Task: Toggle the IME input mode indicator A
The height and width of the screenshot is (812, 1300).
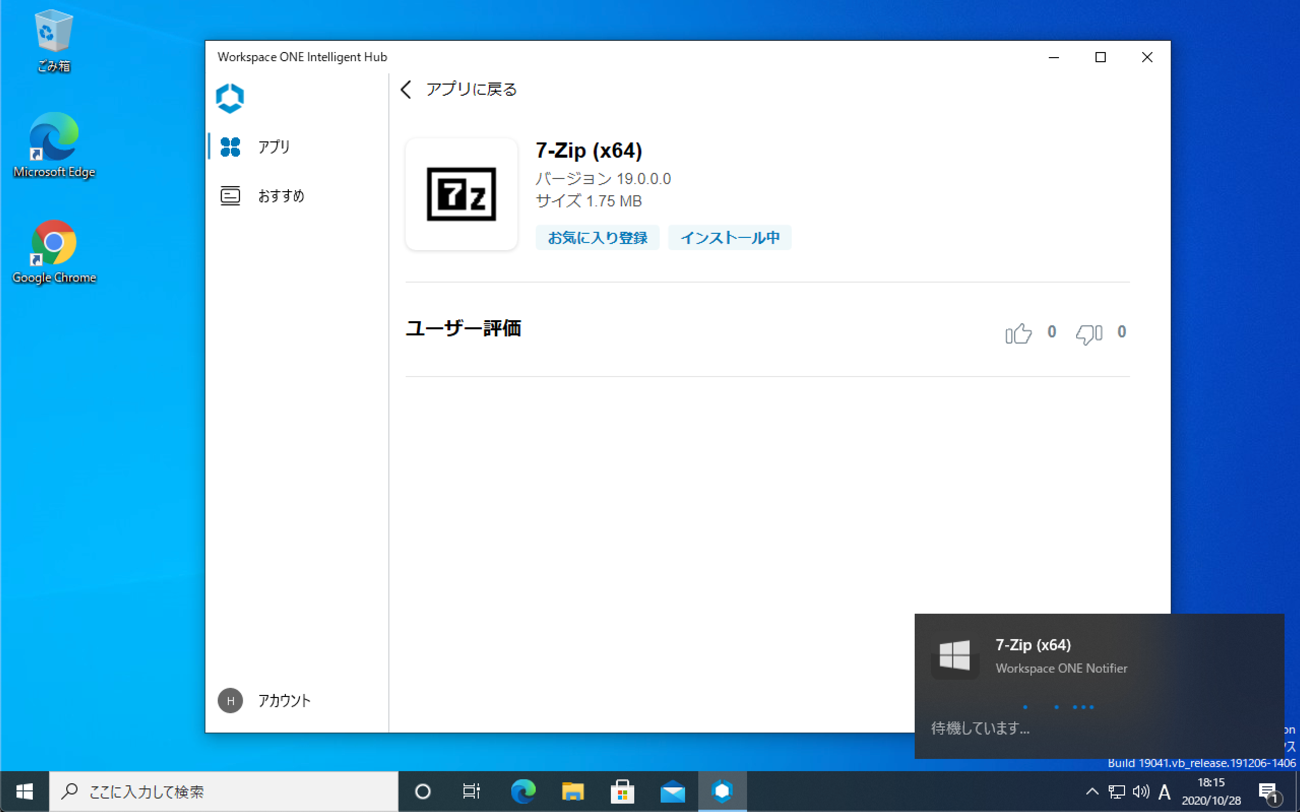Action: [x=1164, y=792]
